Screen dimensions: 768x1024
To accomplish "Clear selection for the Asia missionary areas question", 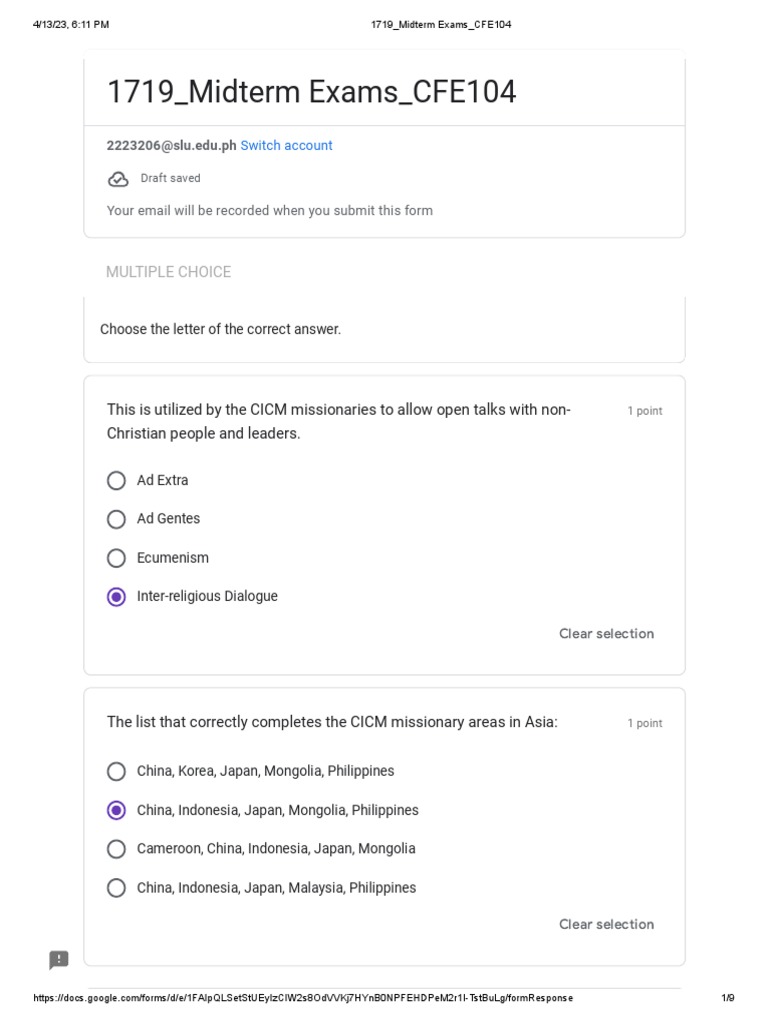I will point(606,925).
